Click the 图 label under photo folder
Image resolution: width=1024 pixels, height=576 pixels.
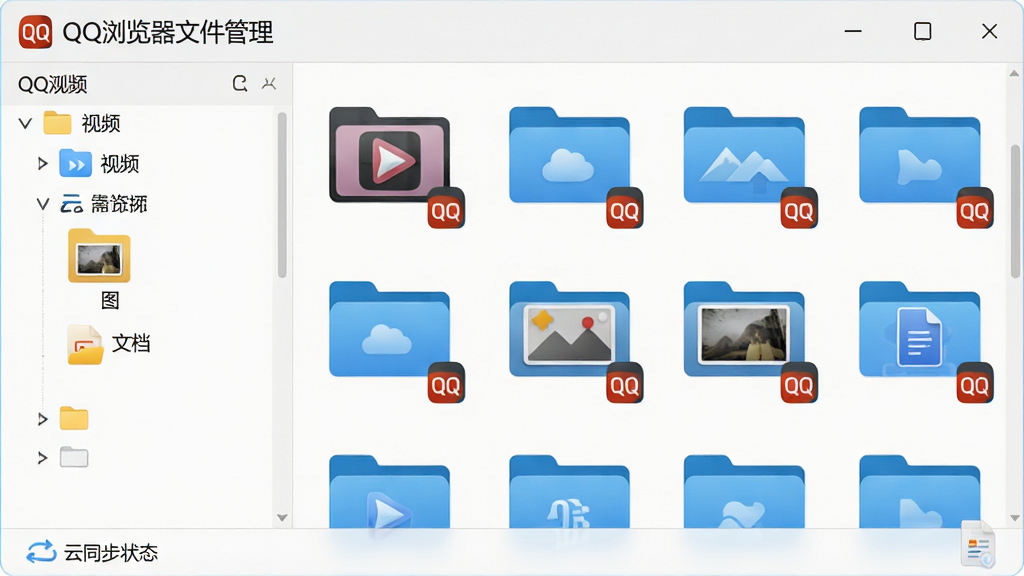[x=110, y=300]
